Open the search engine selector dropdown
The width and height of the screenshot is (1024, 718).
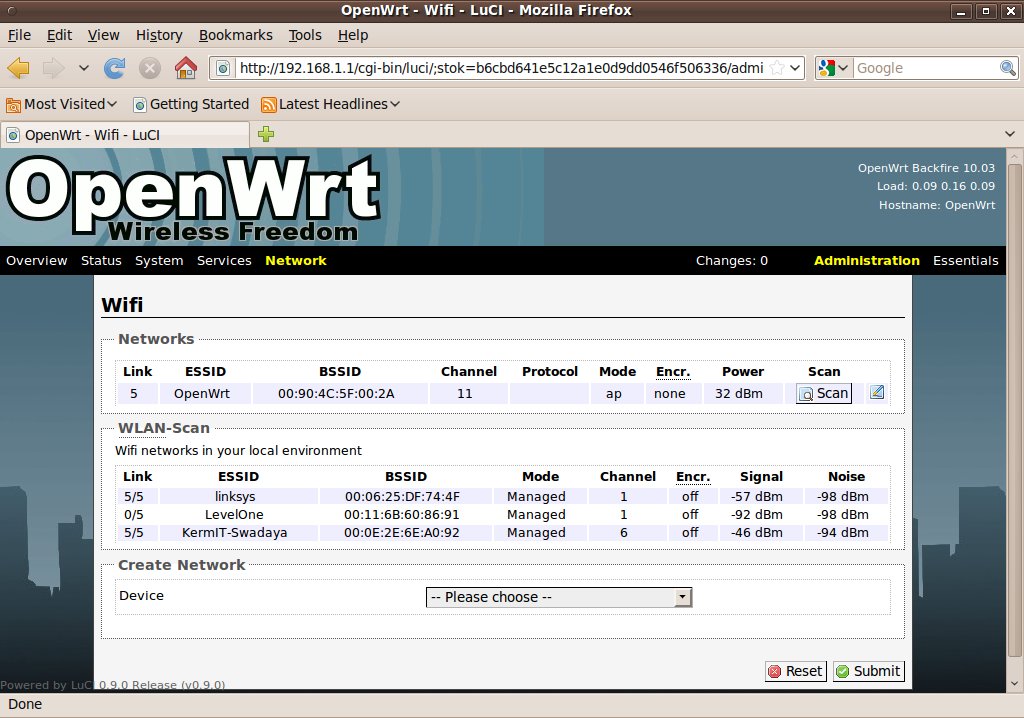832,68
